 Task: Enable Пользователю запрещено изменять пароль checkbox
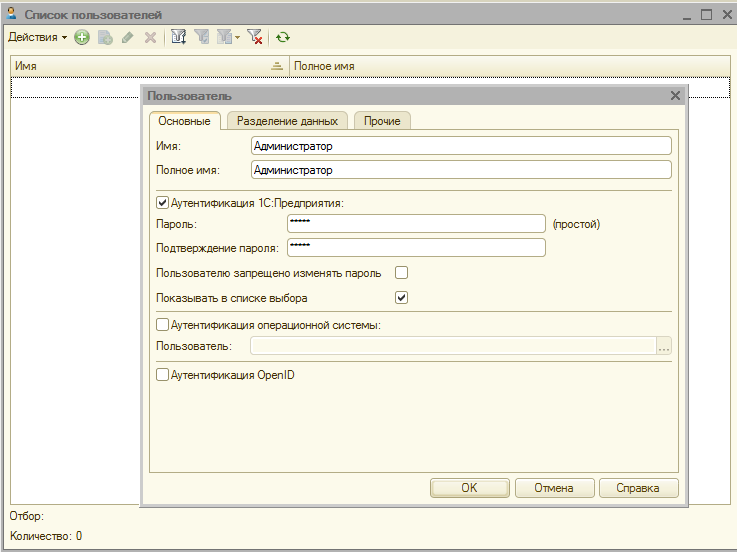tap(402, 273)
